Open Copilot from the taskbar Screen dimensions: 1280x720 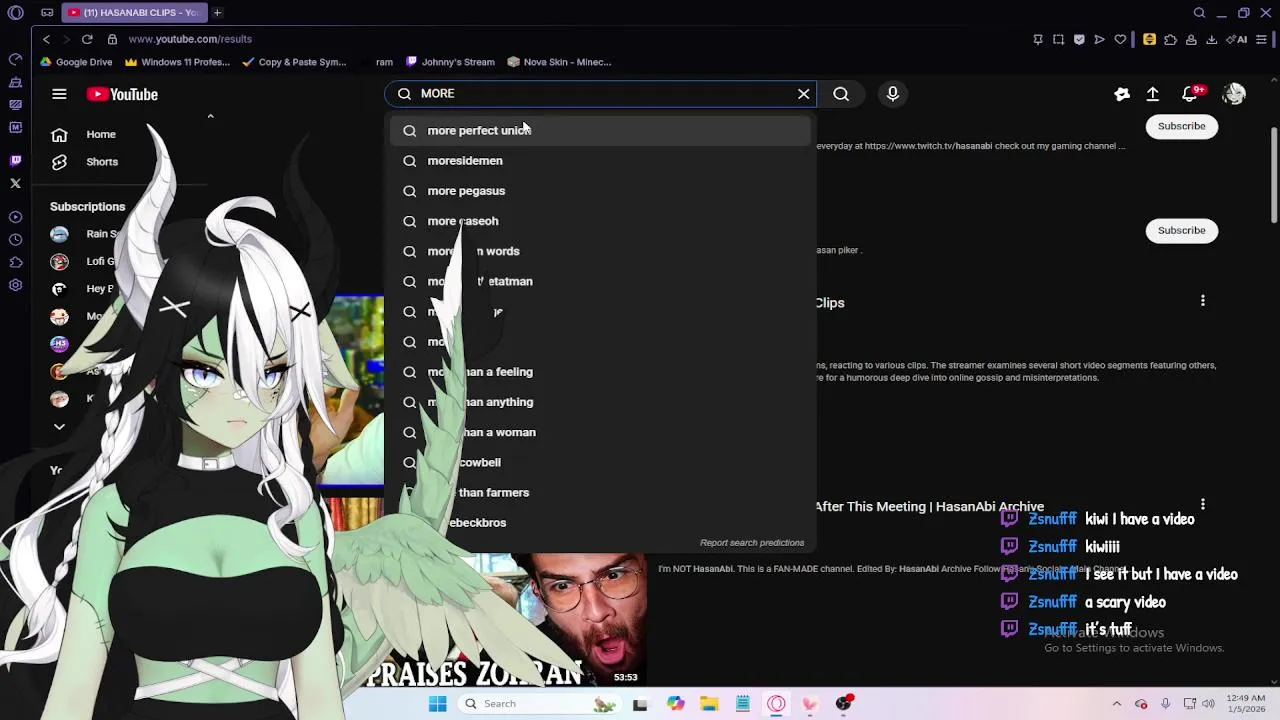675,704
